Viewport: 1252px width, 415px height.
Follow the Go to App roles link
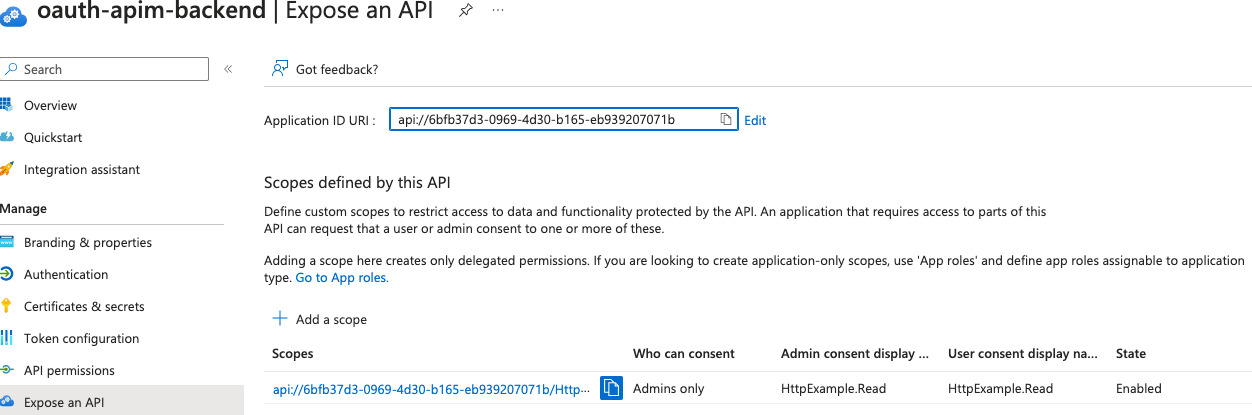pos(342,277)
